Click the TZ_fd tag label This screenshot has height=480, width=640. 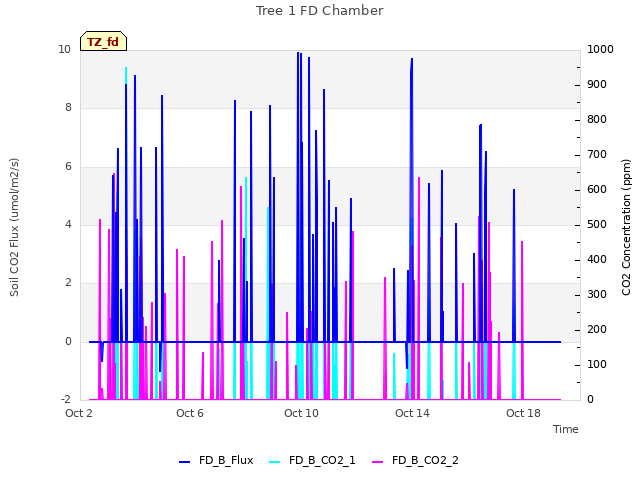tap(103, 42)
